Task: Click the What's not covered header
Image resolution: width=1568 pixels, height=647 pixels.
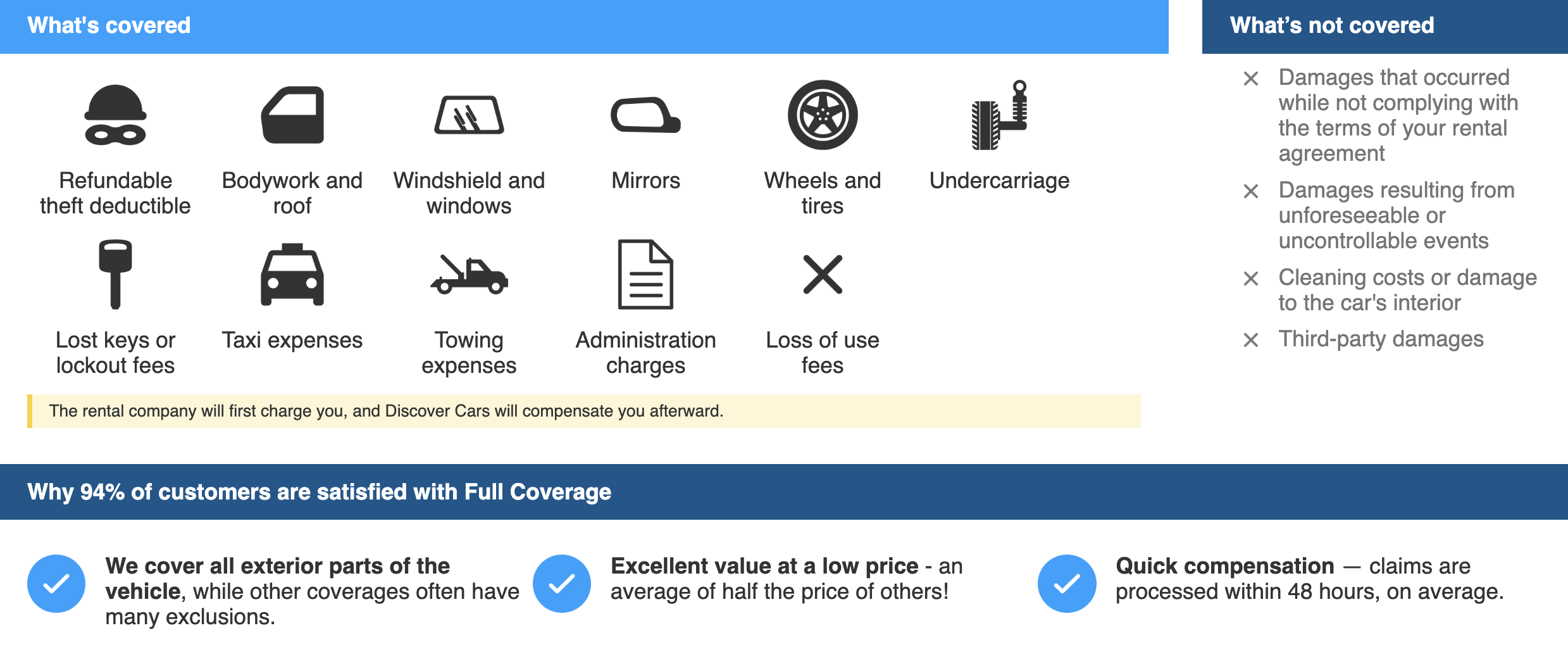Action: (x=1331, y=26)
